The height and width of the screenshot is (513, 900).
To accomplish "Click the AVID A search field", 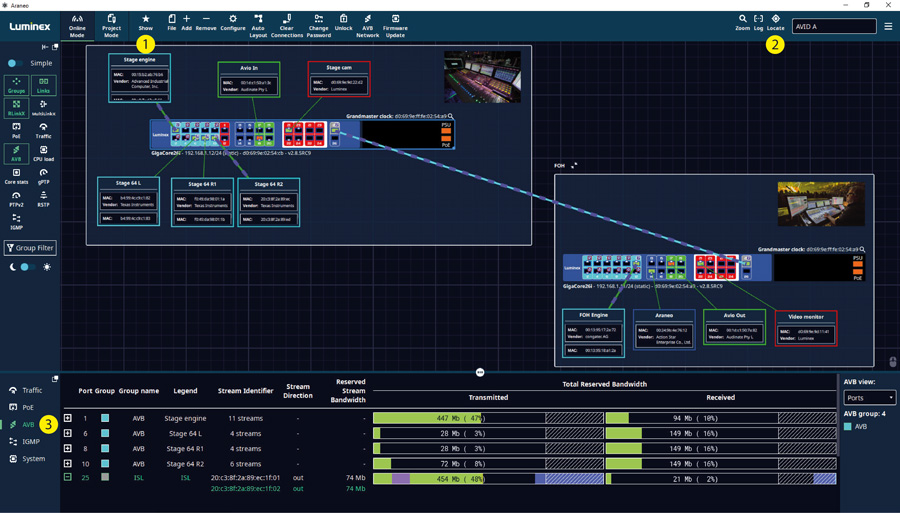I will (834, 26).
